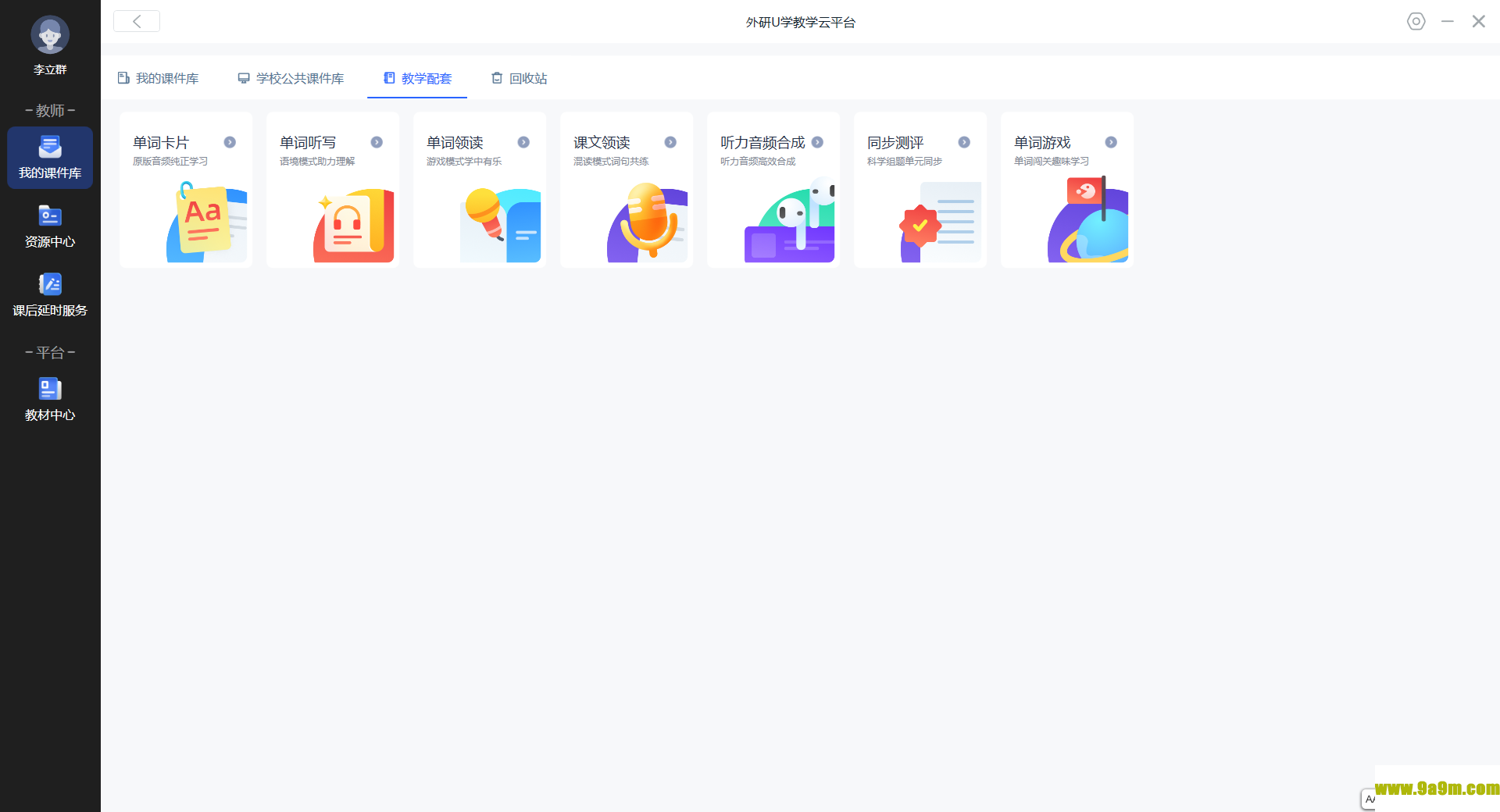Open the settings icon in title bar
The height and width of the screenshot is (812, 1500).
point(1416,22)
